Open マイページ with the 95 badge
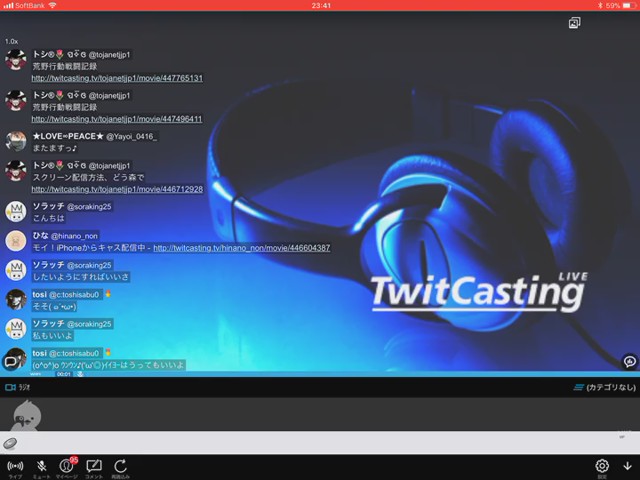The image size is (640, 480). pyautogui.click(x=67, y=465)
